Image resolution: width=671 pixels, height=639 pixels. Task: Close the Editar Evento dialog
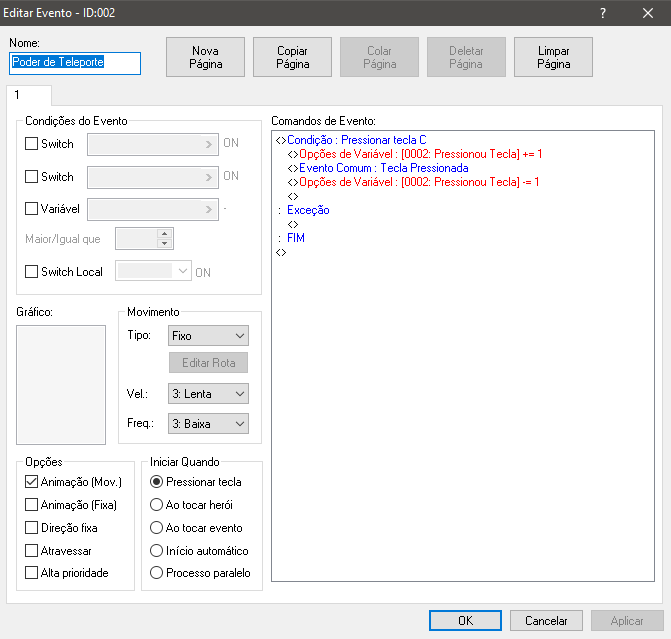tap(647, 13)
